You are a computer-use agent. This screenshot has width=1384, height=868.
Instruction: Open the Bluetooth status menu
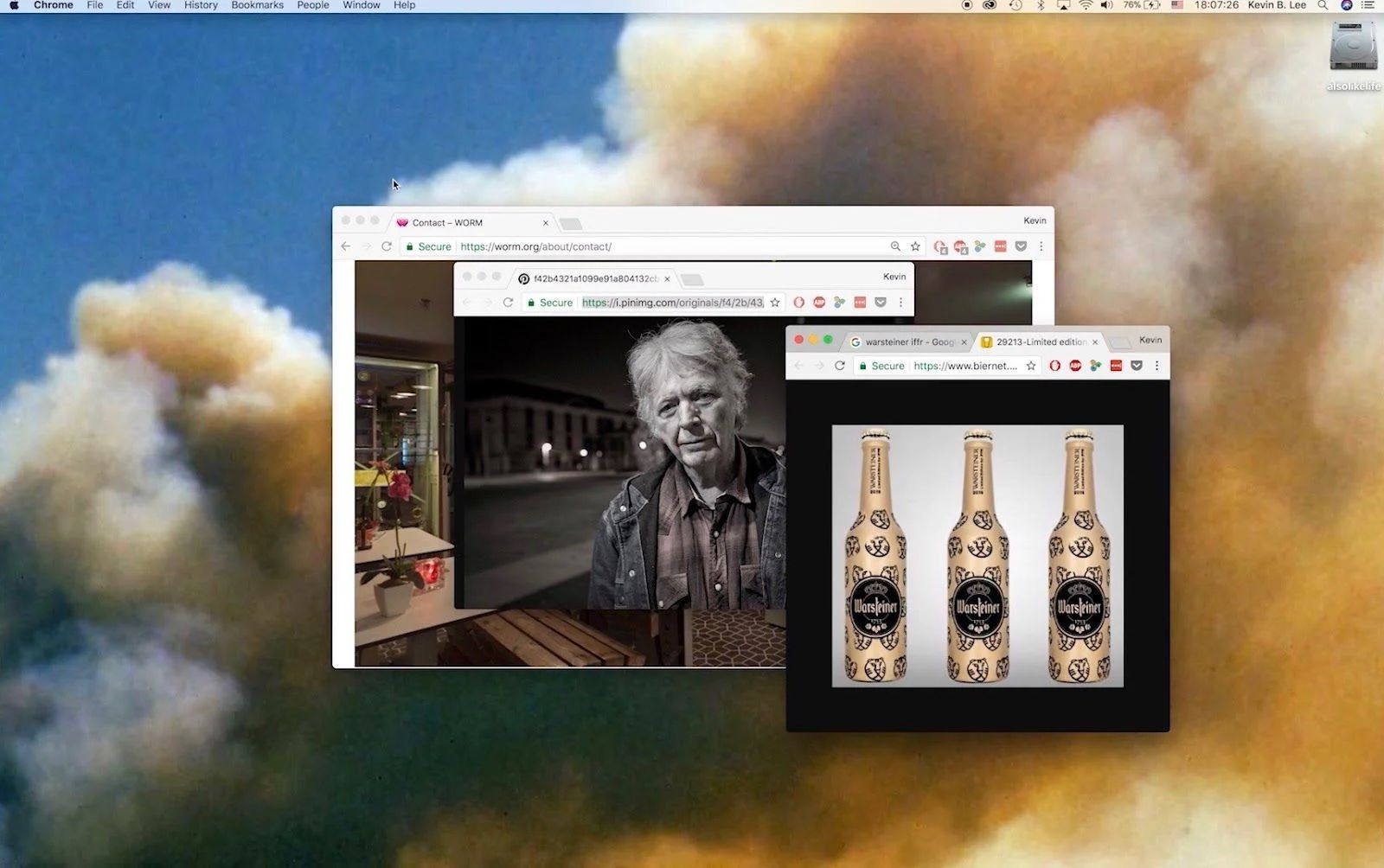pyautogui.click(x=1041, y=5)
